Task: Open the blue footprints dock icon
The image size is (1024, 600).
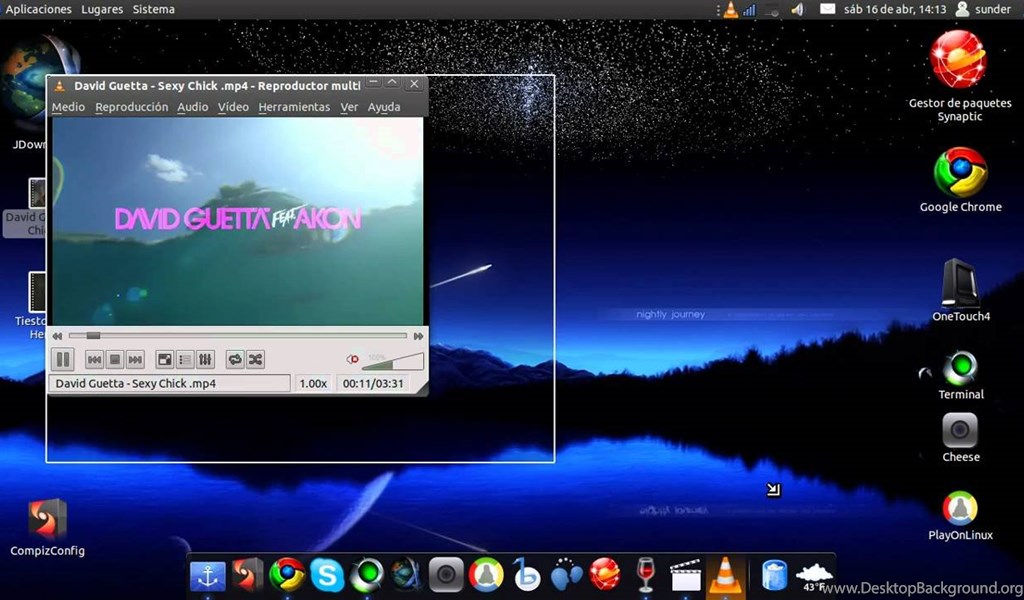Action: coord(566,575)
